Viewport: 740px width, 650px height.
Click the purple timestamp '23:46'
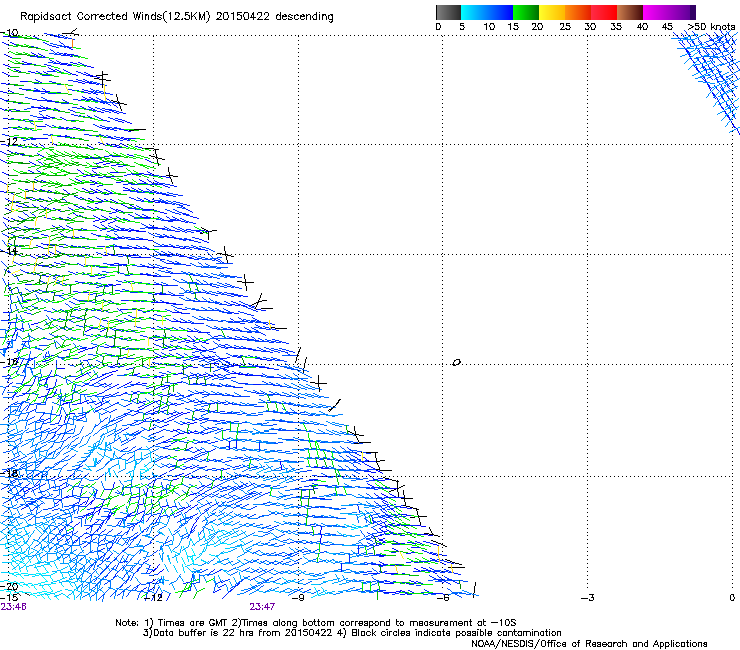[x=13, y=607]
